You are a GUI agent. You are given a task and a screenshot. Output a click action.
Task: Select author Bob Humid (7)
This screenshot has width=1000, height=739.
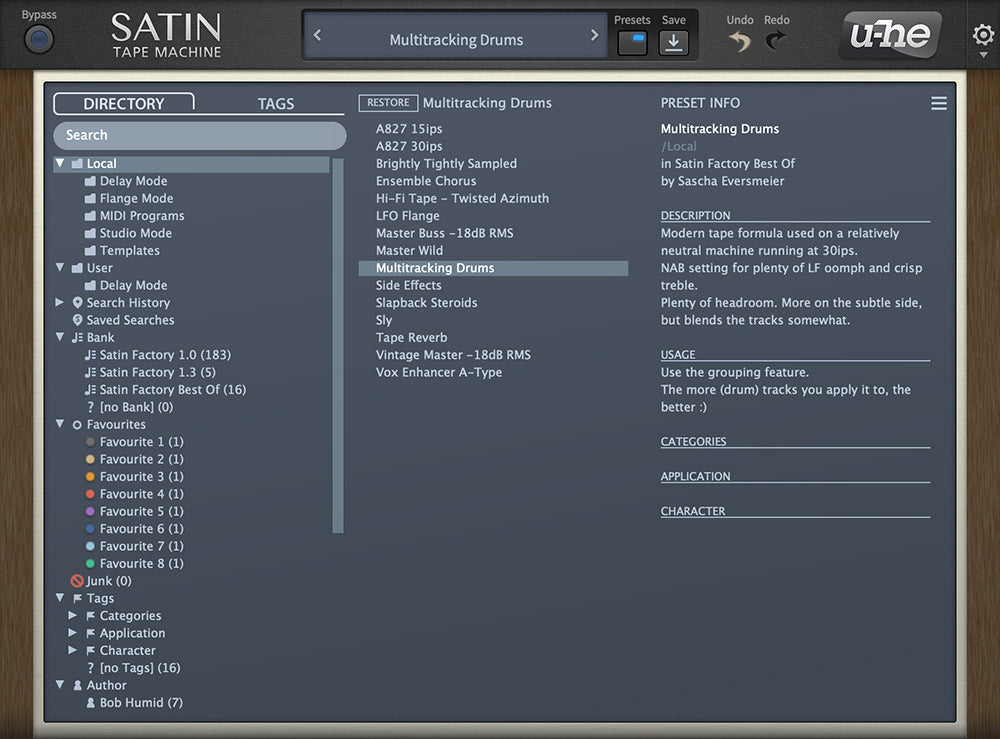click(135, 703)
